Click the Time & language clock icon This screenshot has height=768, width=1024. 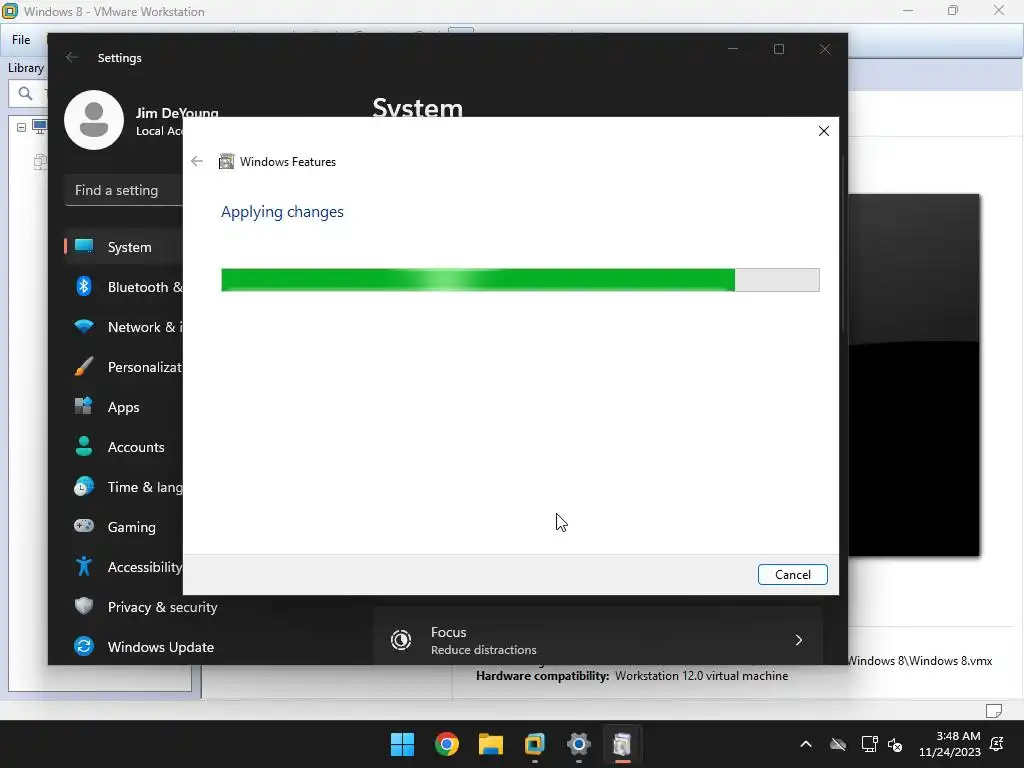click(84, 487)
